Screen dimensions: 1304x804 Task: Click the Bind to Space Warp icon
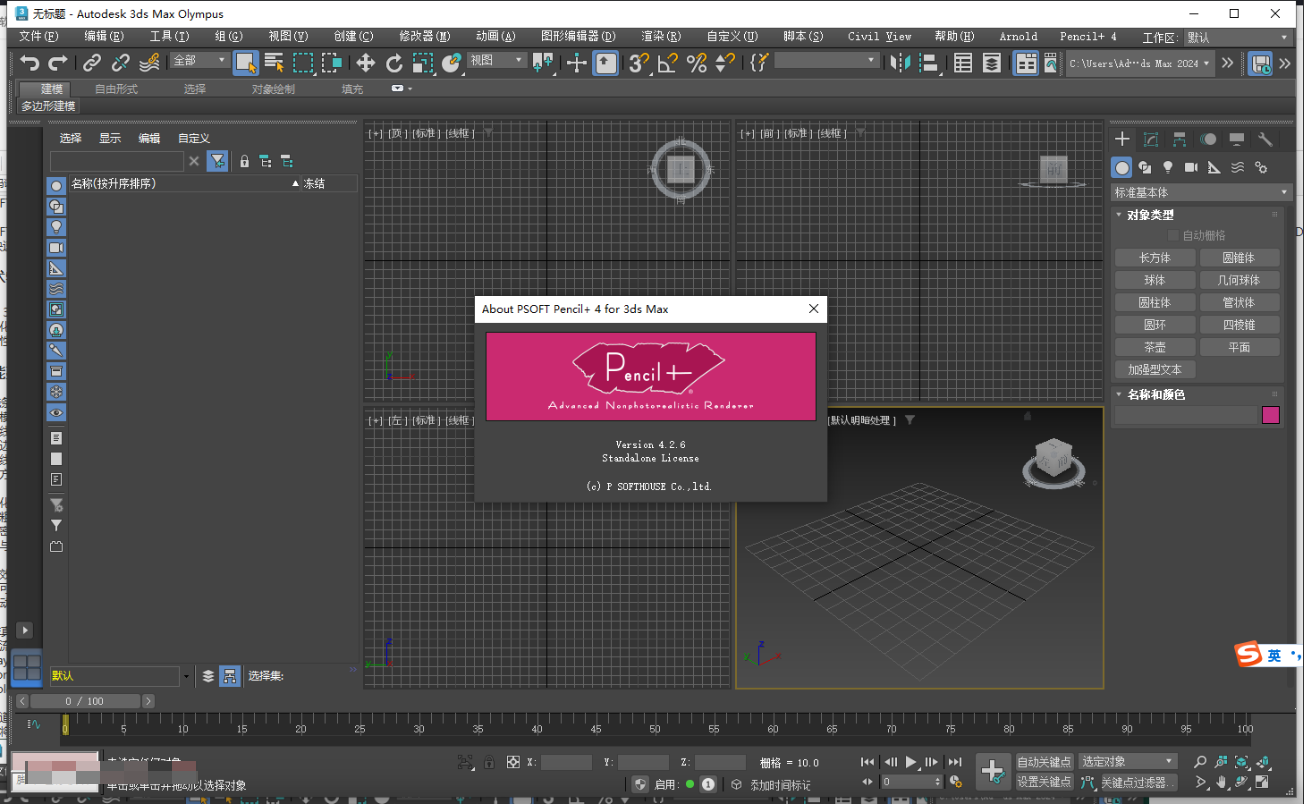click(x=149, y=63)
